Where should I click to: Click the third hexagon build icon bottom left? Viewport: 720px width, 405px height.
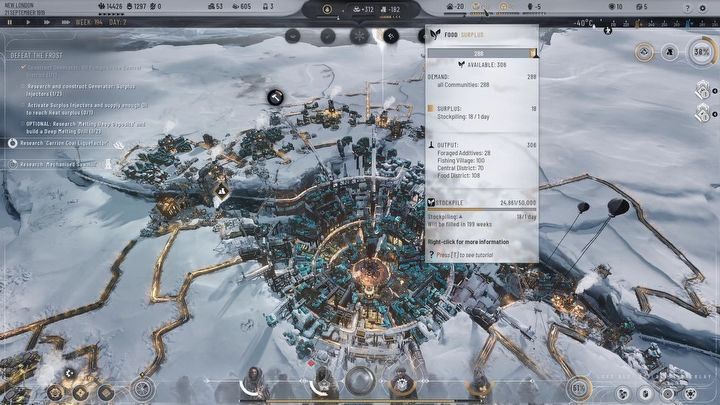[x=106, y=393]
